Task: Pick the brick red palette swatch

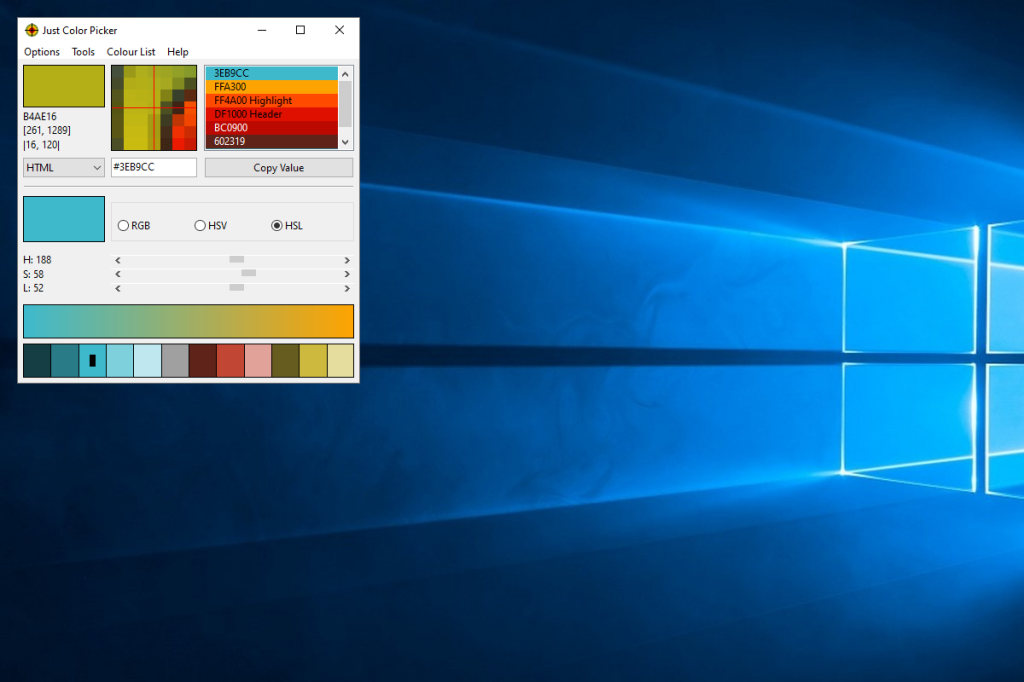Action: [x=230, y=361]
